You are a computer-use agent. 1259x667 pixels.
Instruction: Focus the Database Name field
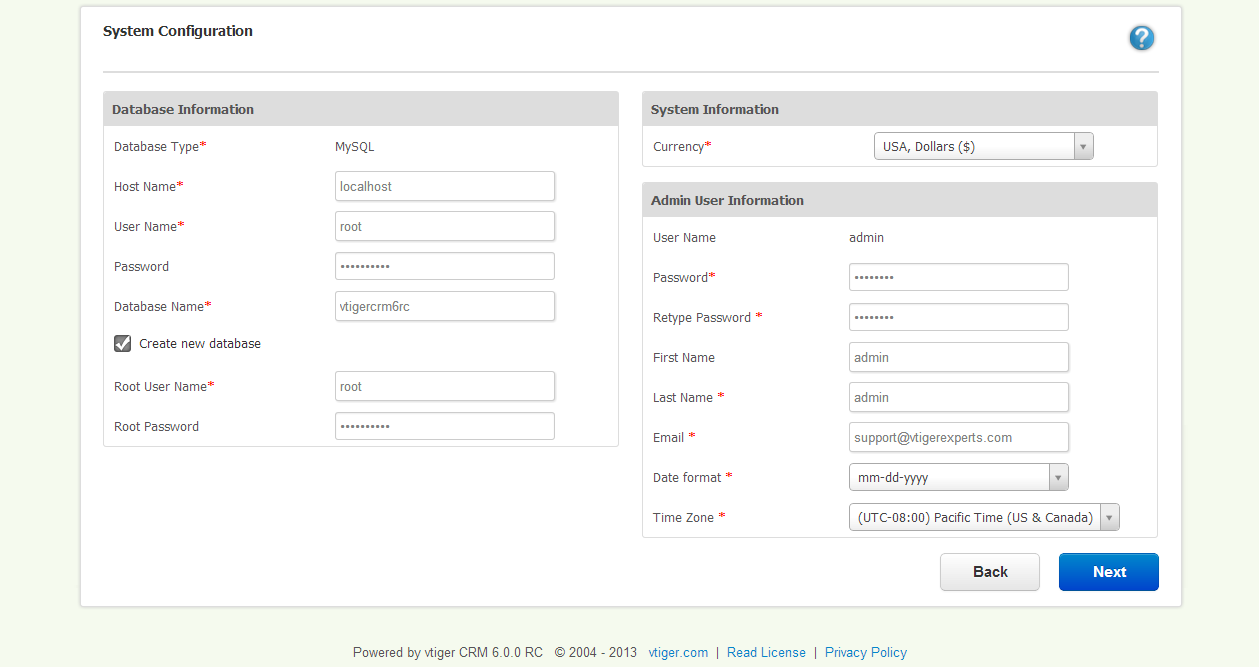(x=445, y=306)
